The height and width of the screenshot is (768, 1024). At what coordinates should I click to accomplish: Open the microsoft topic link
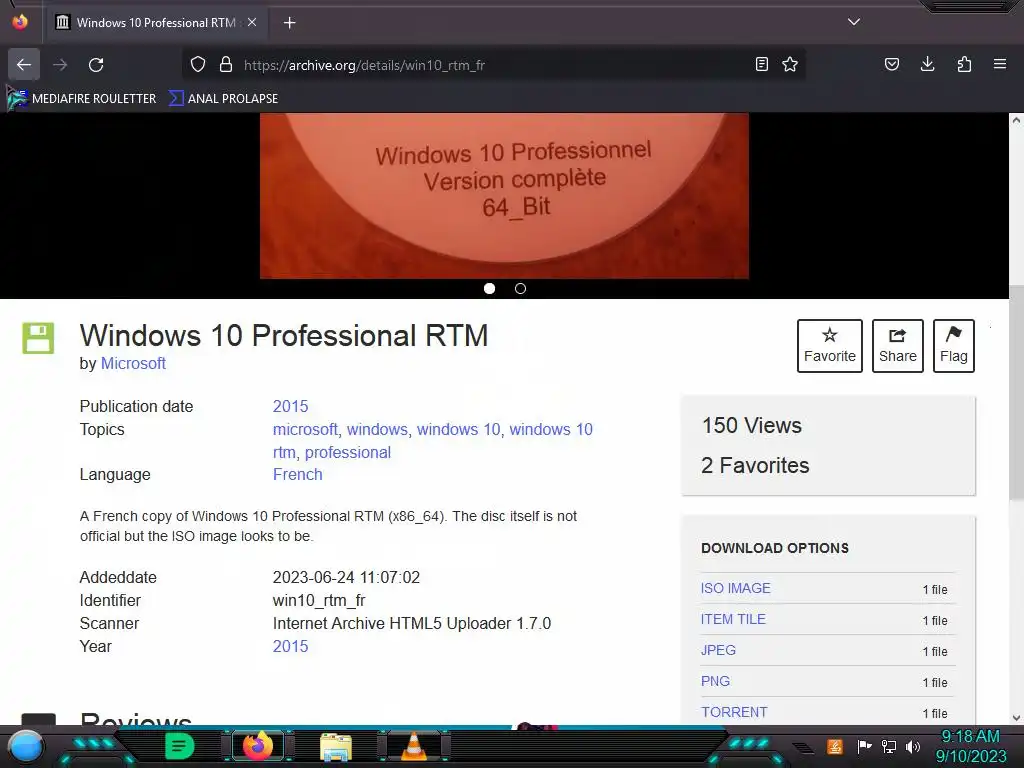pyautogui.click(x=305, y=429)
